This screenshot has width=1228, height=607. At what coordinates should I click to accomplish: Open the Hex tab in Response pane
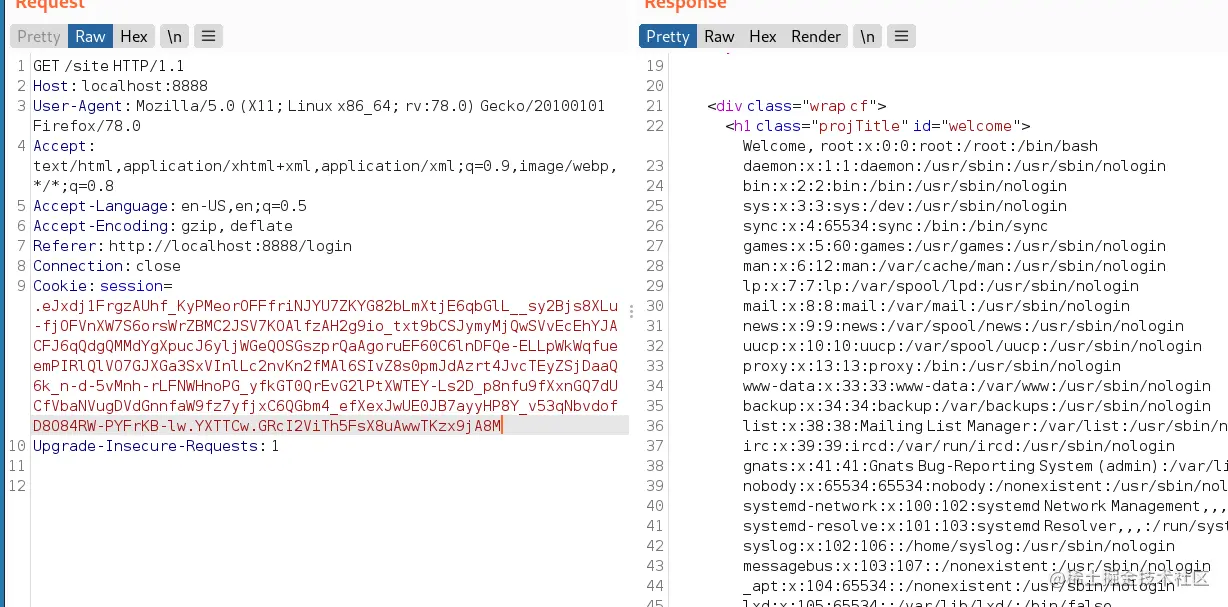click(x=763, y=37)
